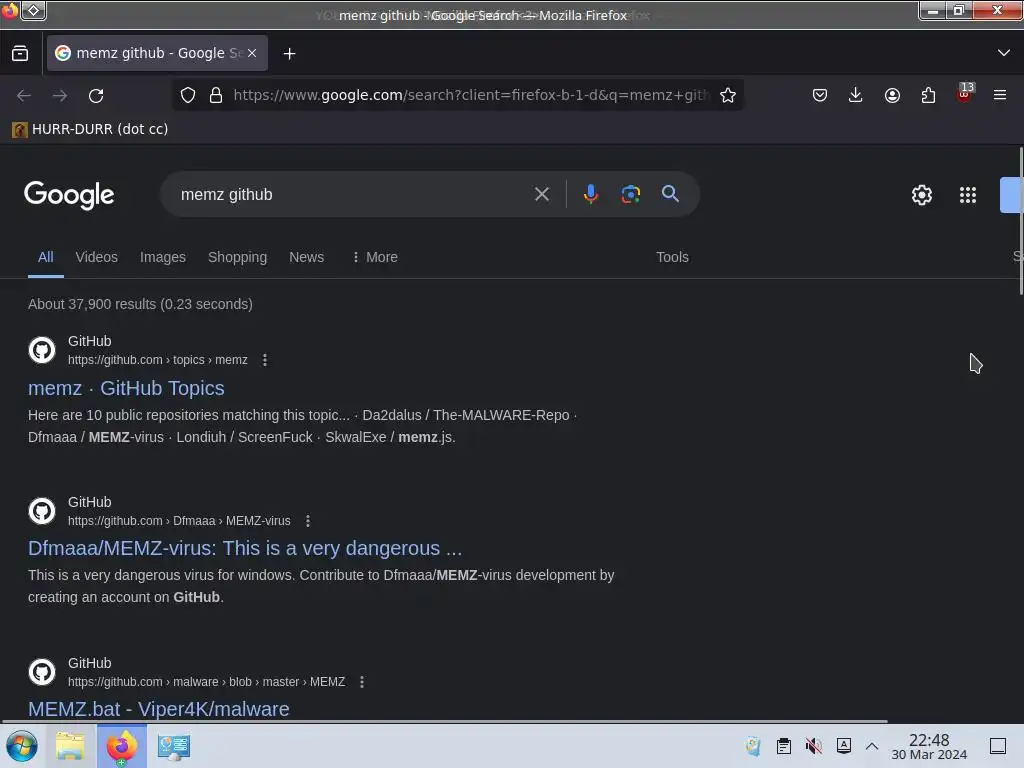Image resolution: width=1024 pixels, height=768 pixels.
Task: Go to Google homepage via logo
Action: click(69, 195)
